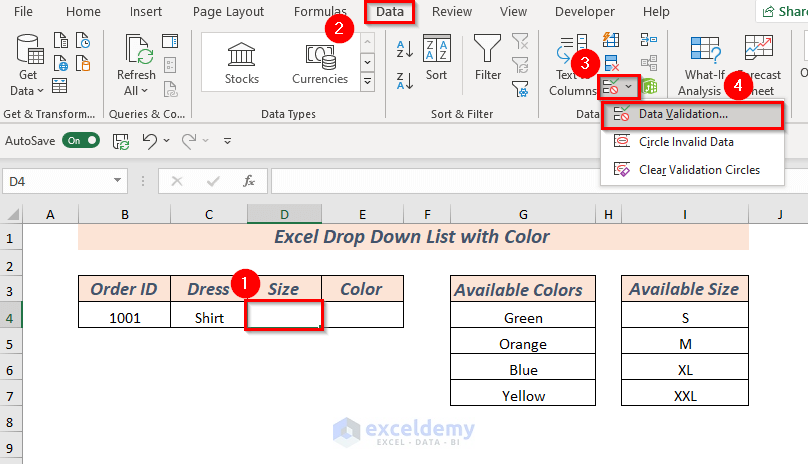Toggle the AutoSave switch off

pyautogui.click(x=81, y=140)
